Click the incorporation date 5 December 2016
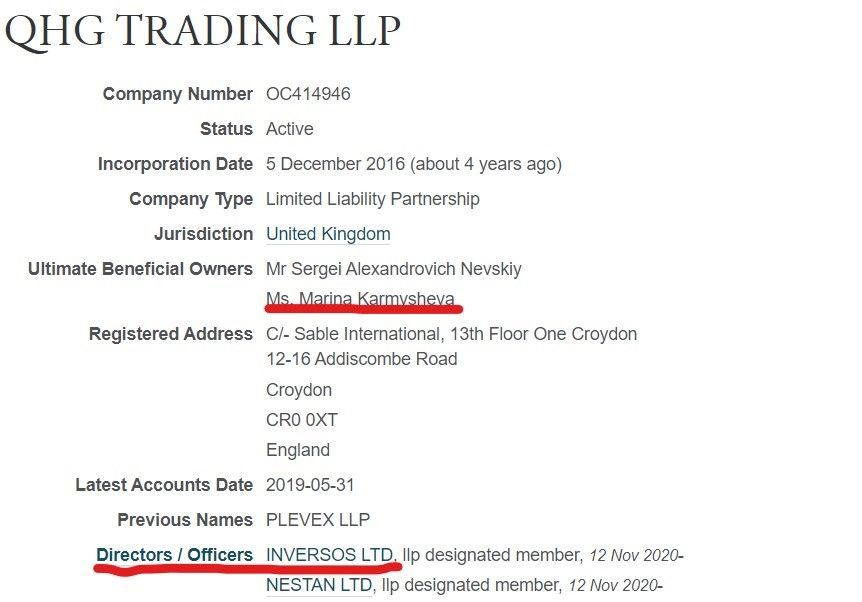Screen dimensions: 862x602 tap(335, 164)
